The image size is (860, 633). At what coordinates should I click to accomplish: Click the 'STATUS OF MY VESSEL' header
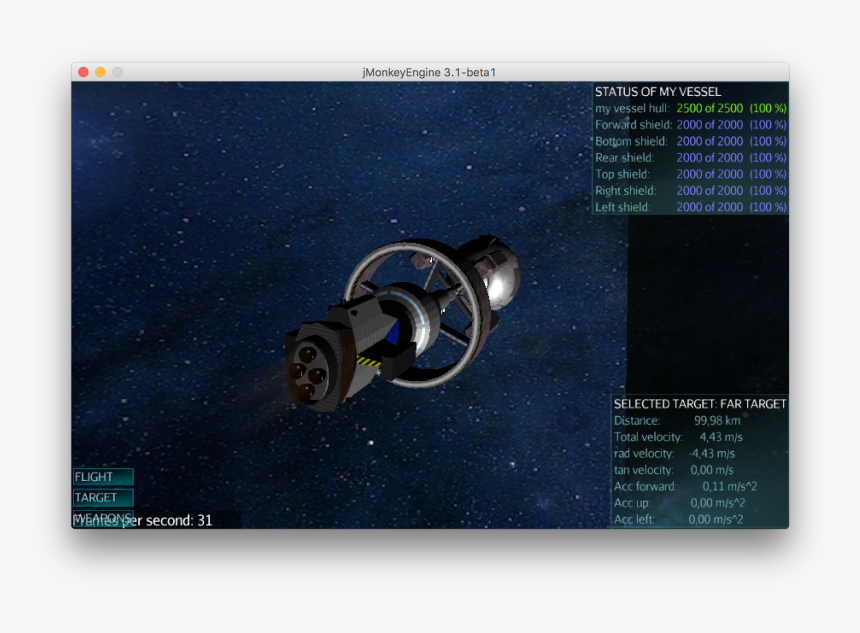658,92
